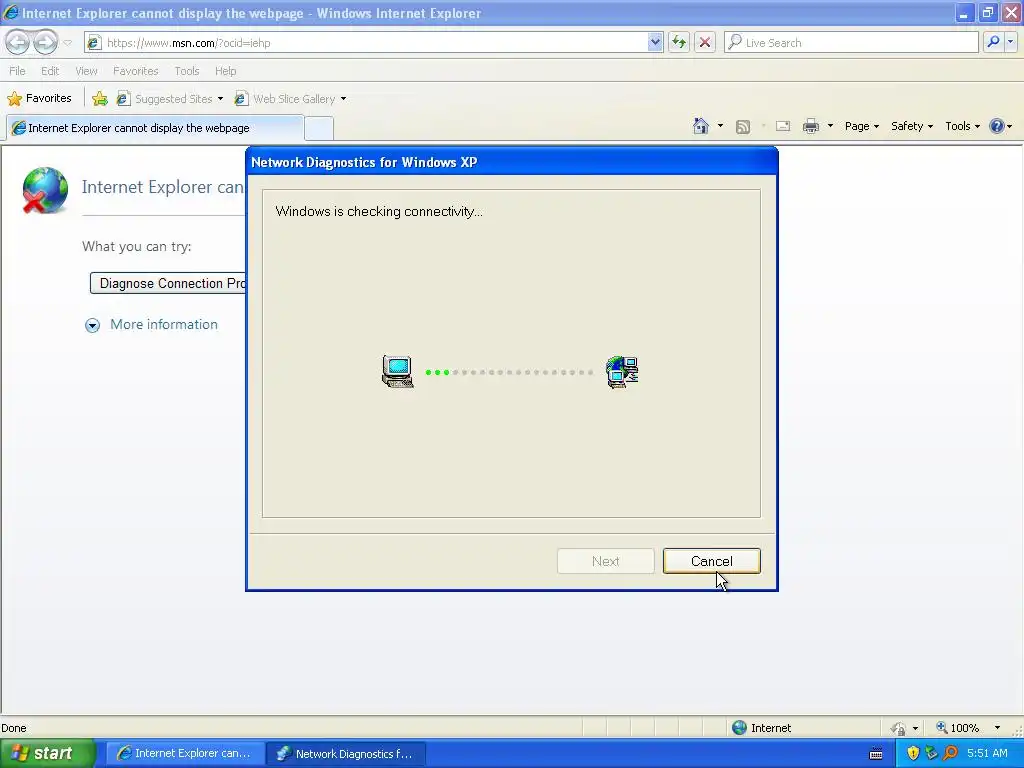Click the Network Diagnostics title bar

click(x=511, y=162)
